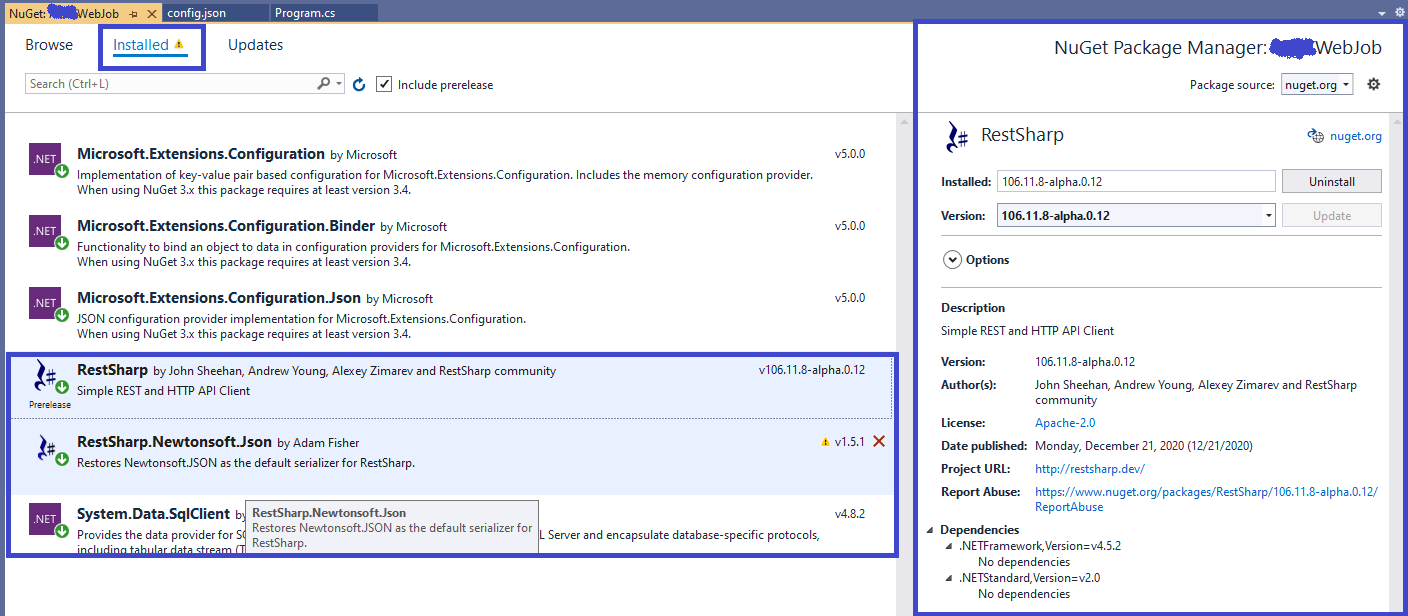Select Microsoft.Extensions.Configuration.Binder package
The width and height of the screenshot is (1408, 616).
click(x=226, y=226)
